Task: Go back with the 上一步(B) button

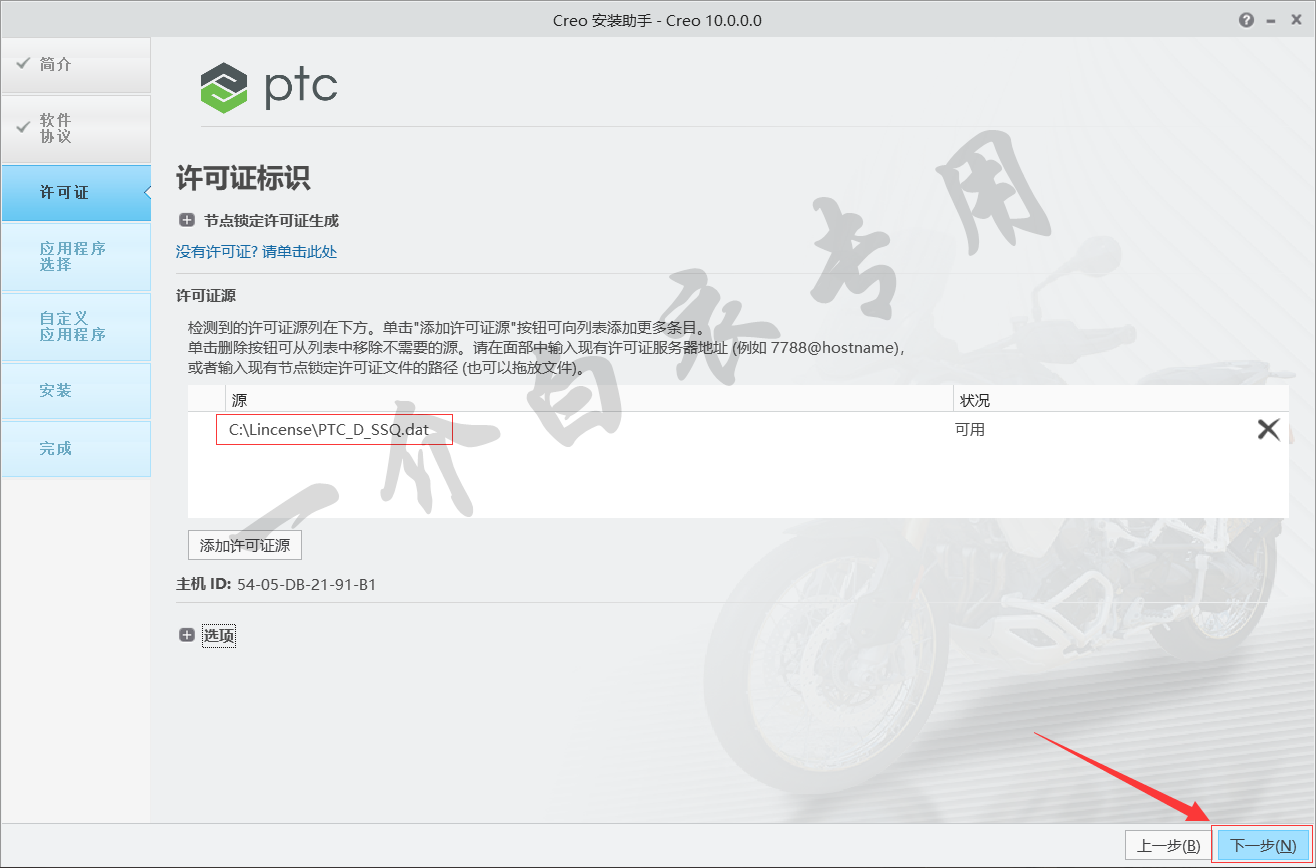Action: (x=1168, y=846)
